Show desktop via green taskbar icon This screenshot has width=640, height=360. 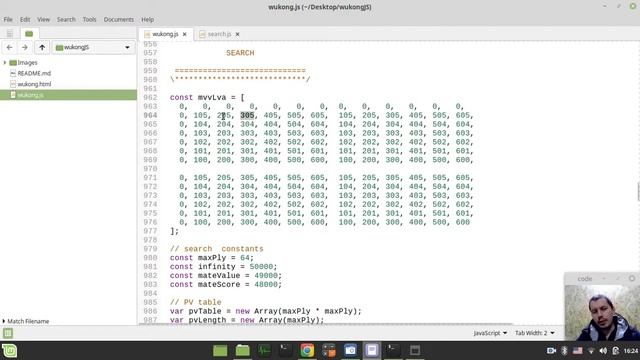(x=220, y=351)
